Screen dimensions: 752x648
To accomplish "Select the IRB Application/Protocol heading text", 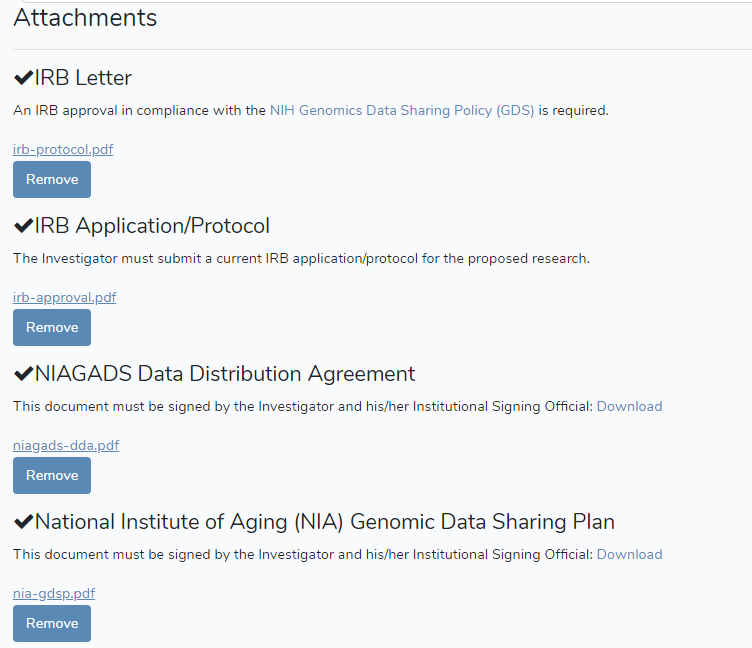I will click(x=152, y=226).
